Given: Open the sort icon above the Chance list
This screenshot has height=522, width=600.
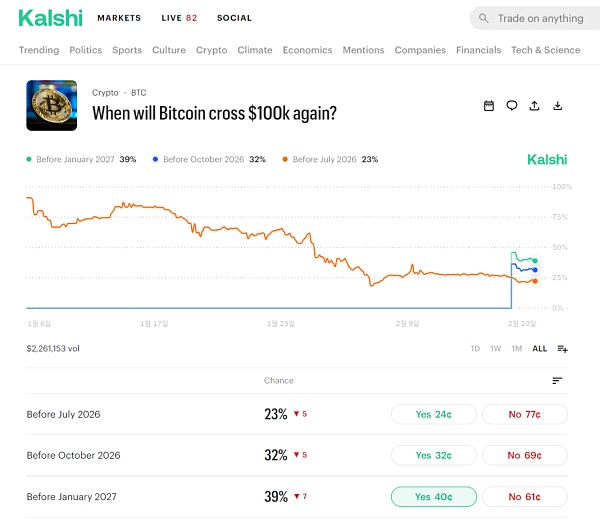Looking at the screenshot, I should 557,381.
